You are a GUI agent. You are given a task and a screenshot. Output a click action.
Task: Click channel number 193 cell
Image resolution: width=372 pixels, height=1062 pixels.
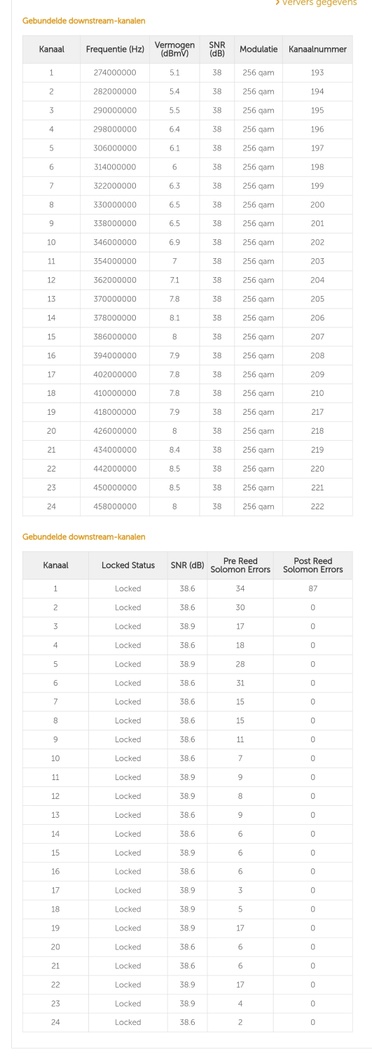tap(317, 72)
